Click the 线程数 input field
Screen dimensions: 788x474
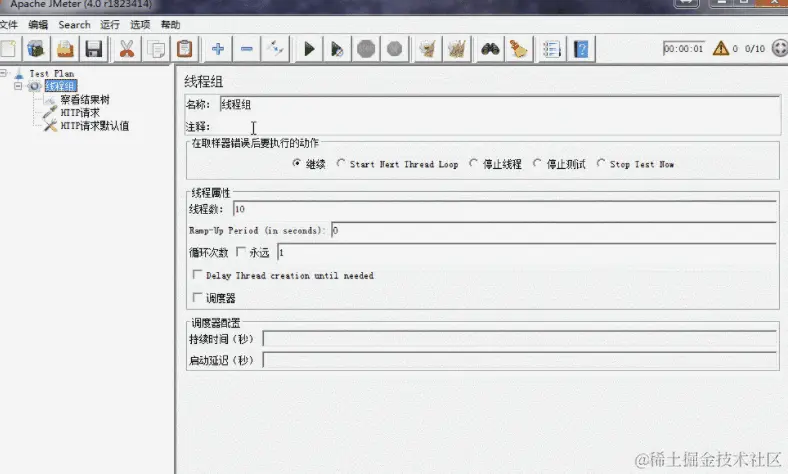tap(505, 209)
